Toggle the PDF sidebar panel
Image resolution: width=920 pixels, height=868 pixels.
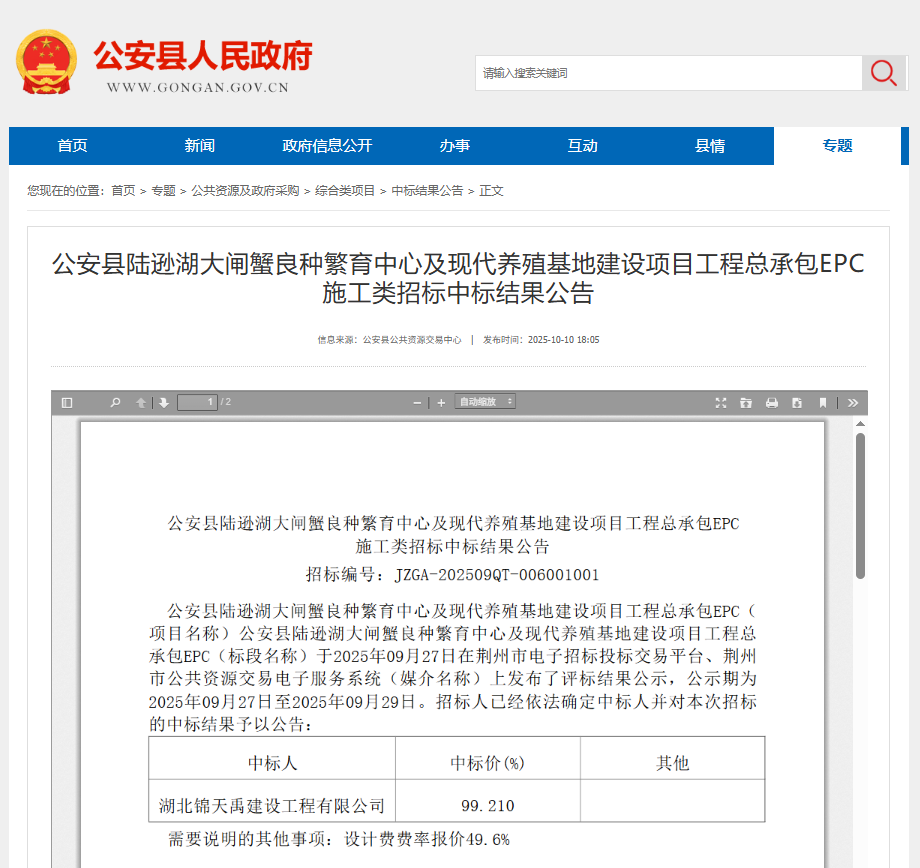[66, 402]
